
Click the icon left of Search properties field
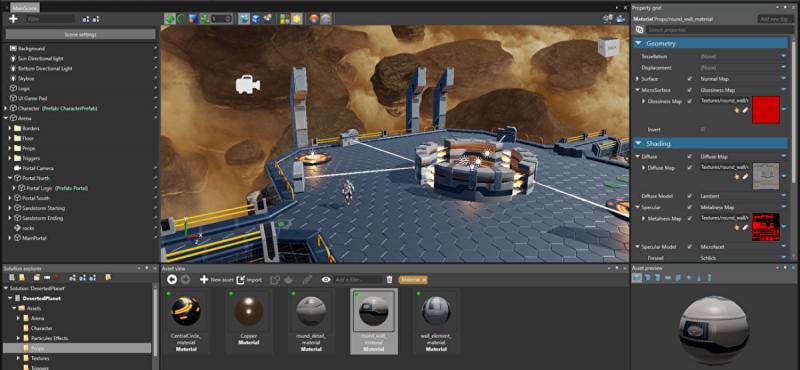(639, 30)
